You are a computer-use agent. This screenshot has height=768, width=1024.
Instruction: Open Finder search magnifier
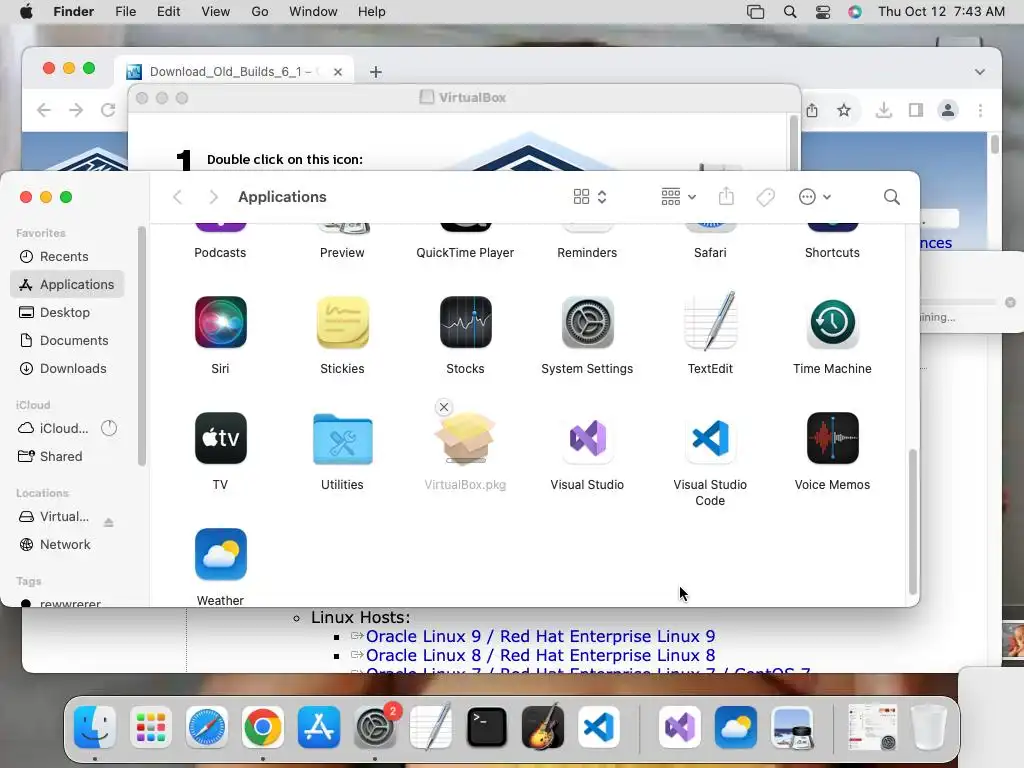891,197
